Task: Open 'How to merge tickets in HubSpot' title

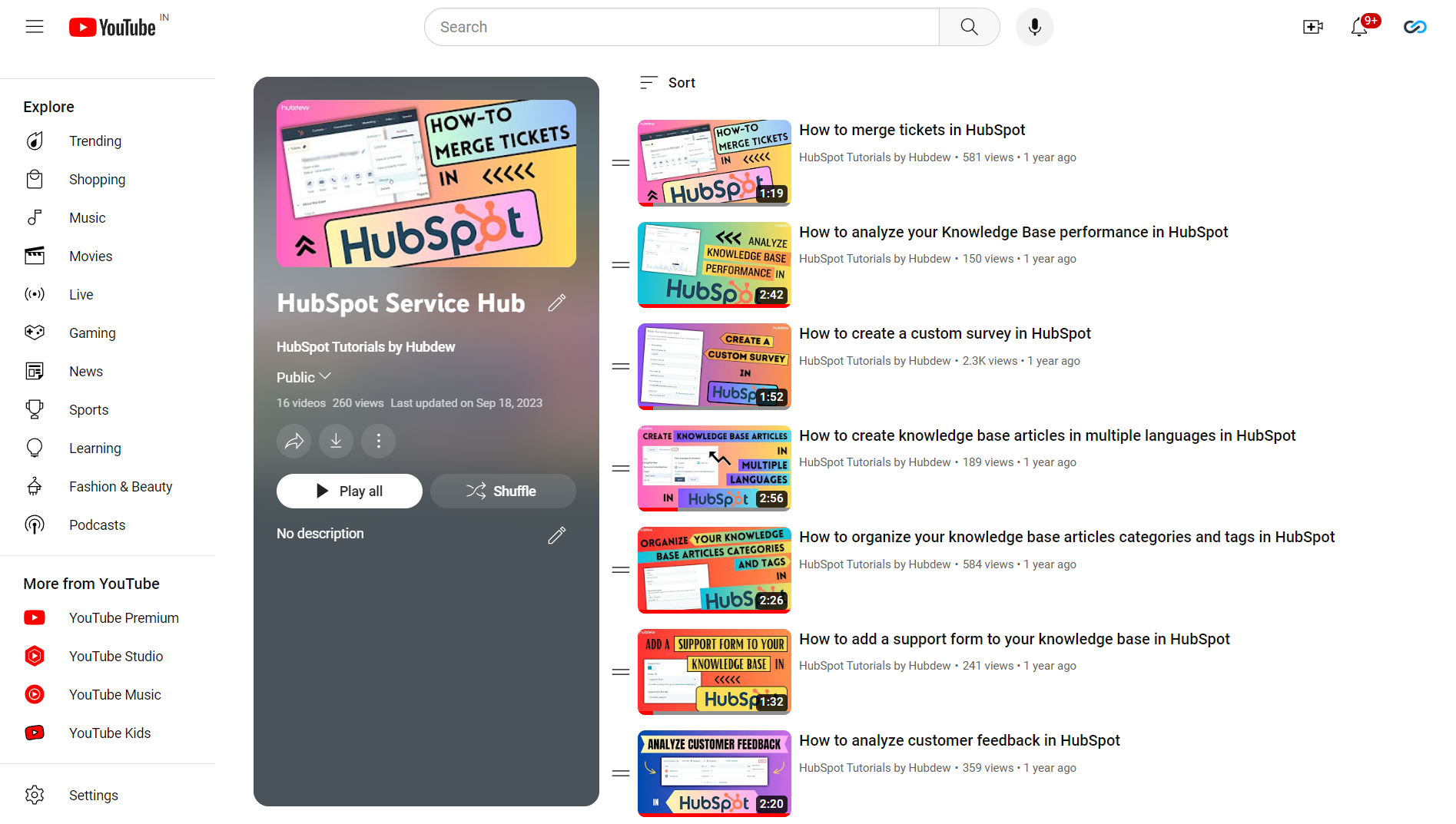Action: [x=912, y=130]
